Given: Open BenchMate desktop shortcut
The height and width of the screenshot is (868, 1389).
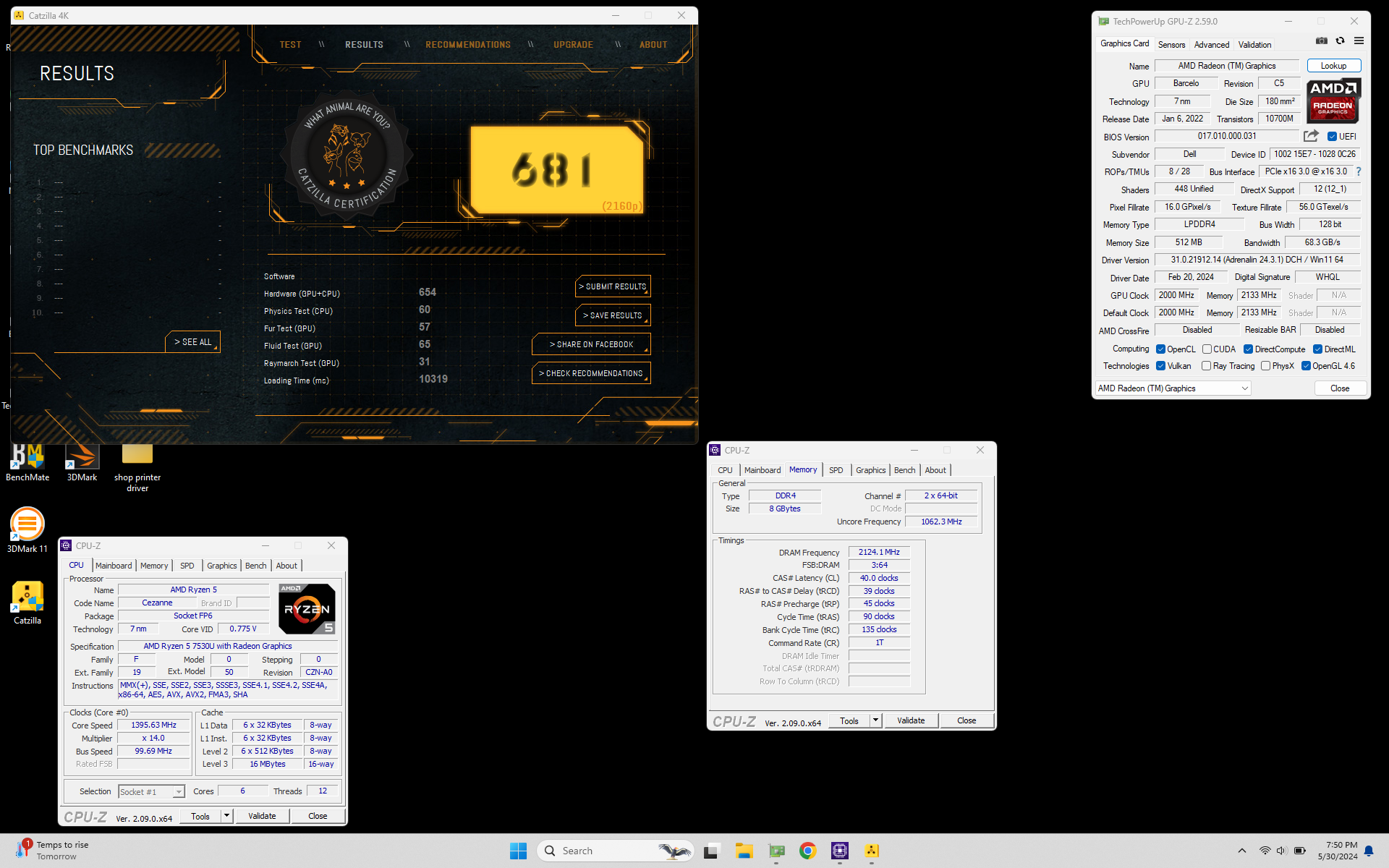Looking at the screenshot, I should [27, 461].
